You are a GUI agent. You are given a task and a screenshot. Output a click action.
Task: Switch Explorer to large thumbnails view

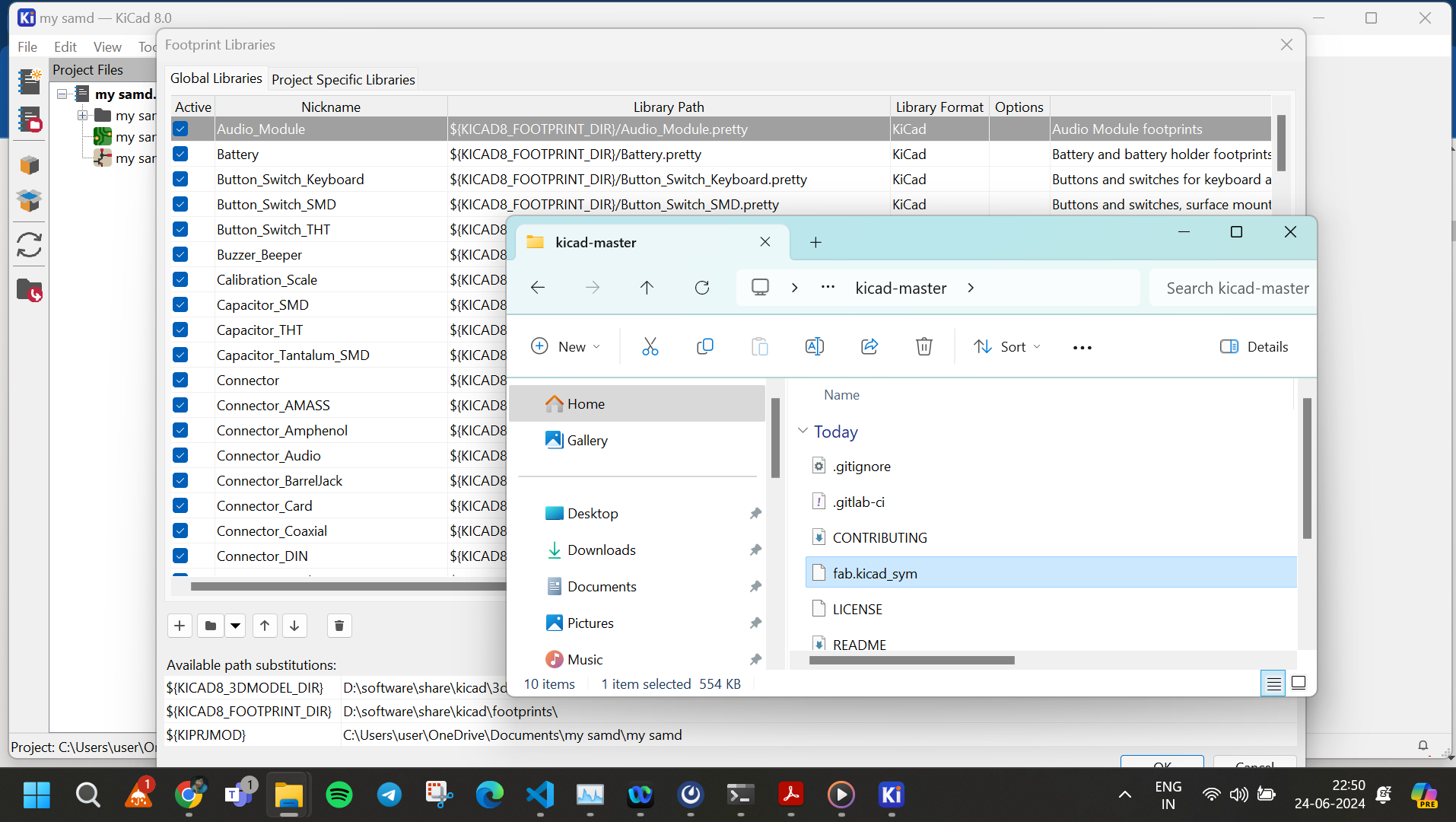(x=1299, y=683)
